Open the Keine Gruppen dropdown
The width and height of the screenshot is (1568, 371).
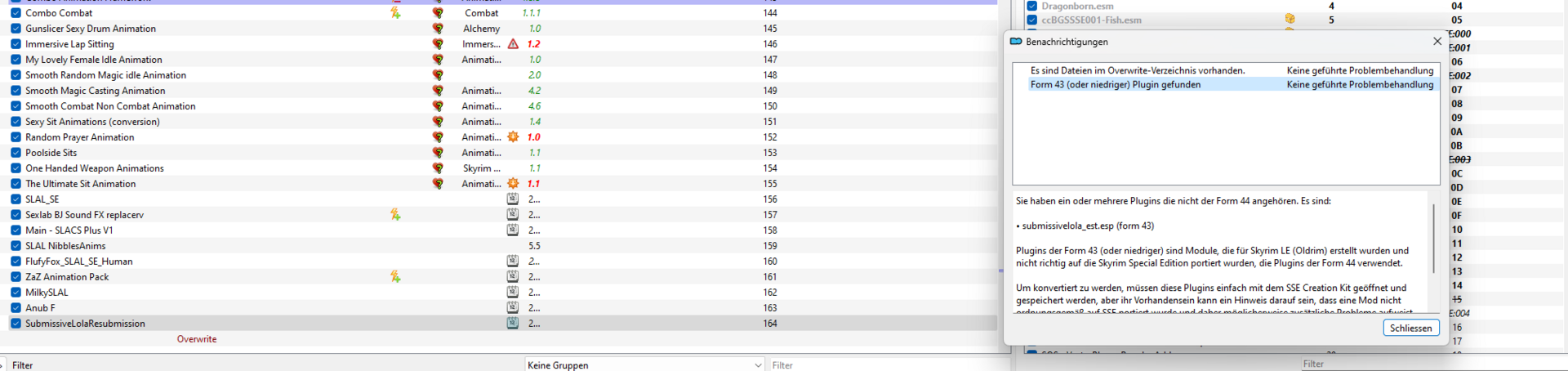coord(645,365)
